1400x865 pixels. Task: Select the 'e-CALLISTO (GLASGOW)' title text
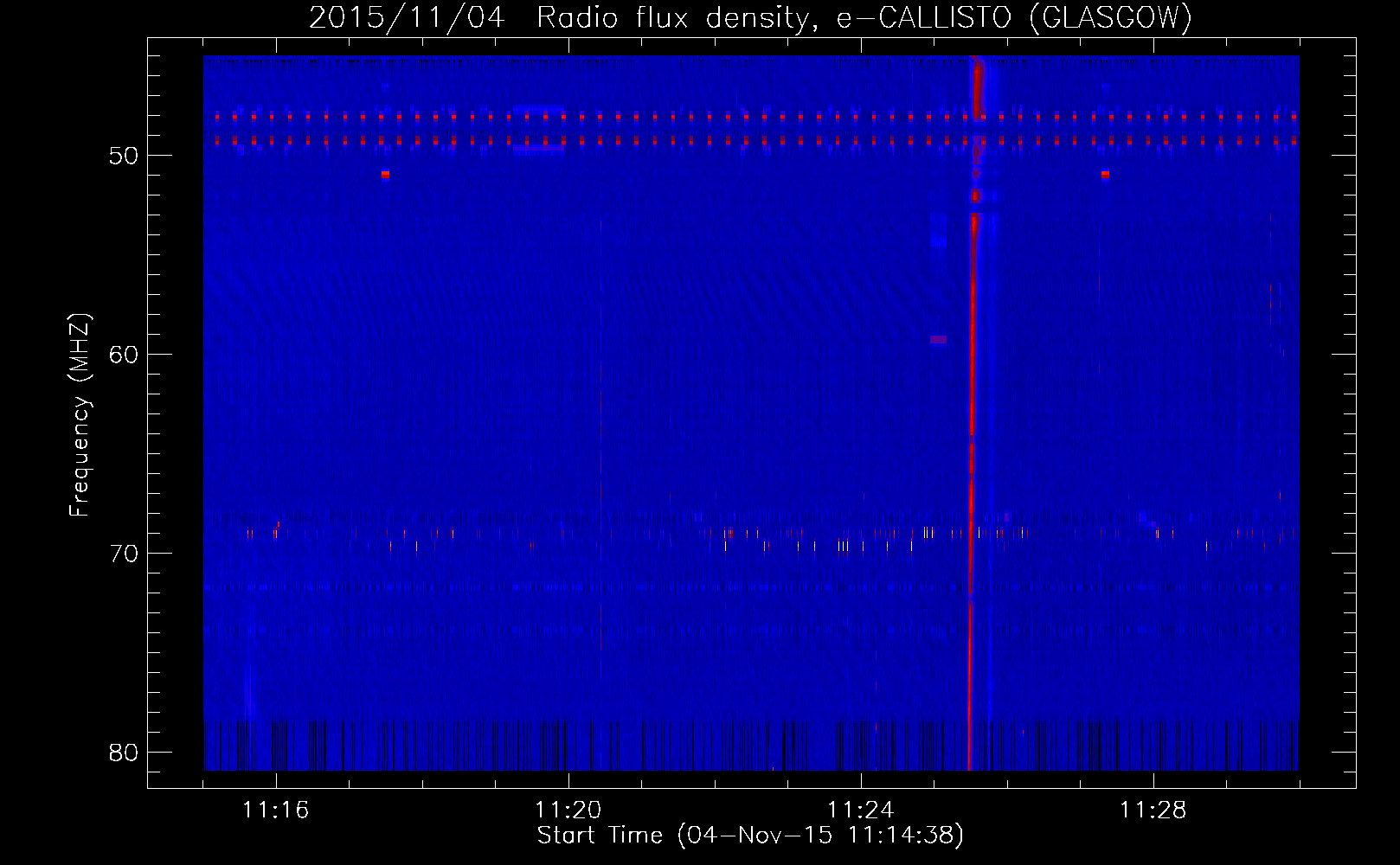pos(1014,17)
